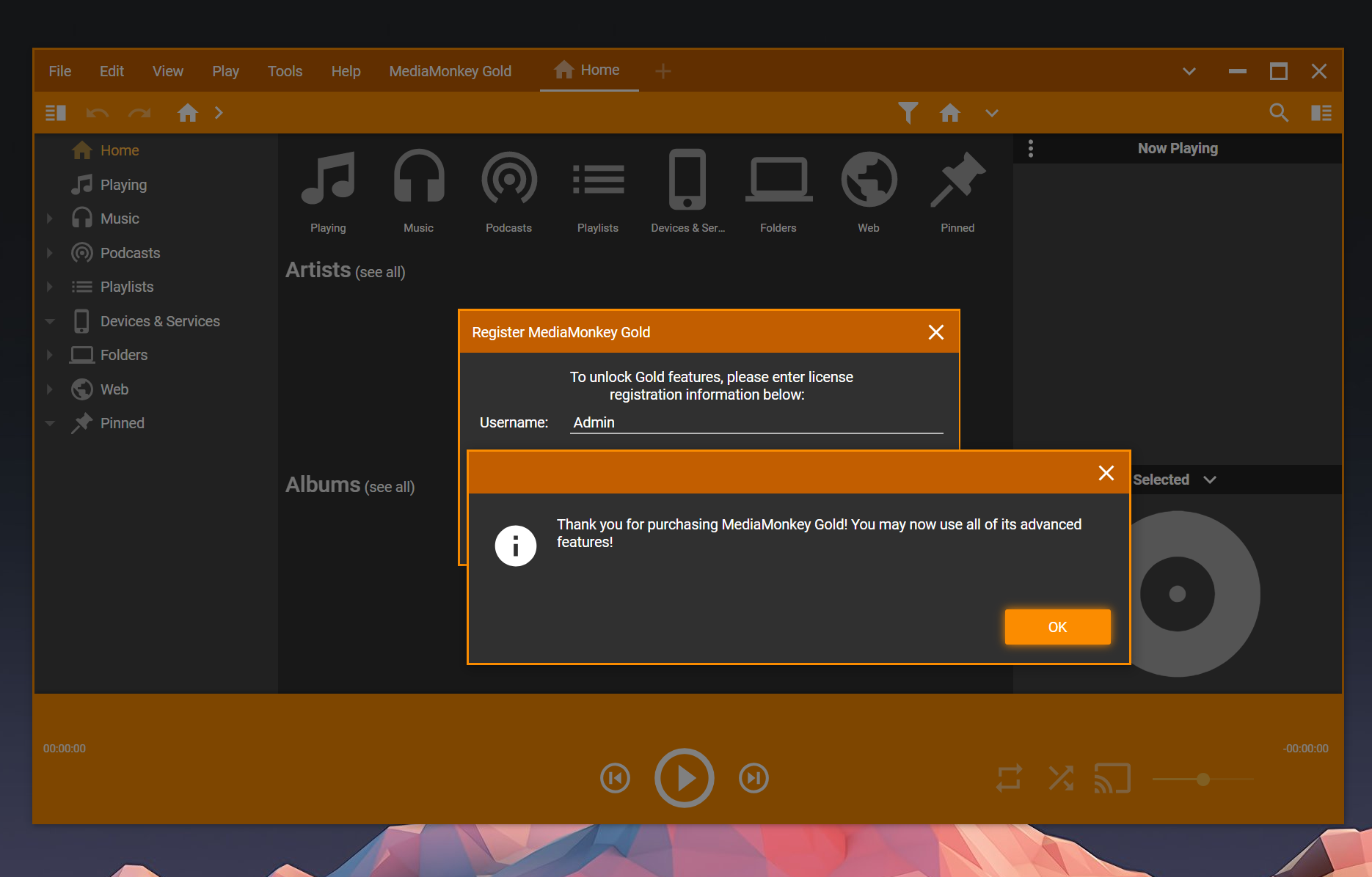Image resolution: width=1372 pixels, height=877 pixels.
Task: Click the breadcrumb chevron after home
Action: [219, 113]
